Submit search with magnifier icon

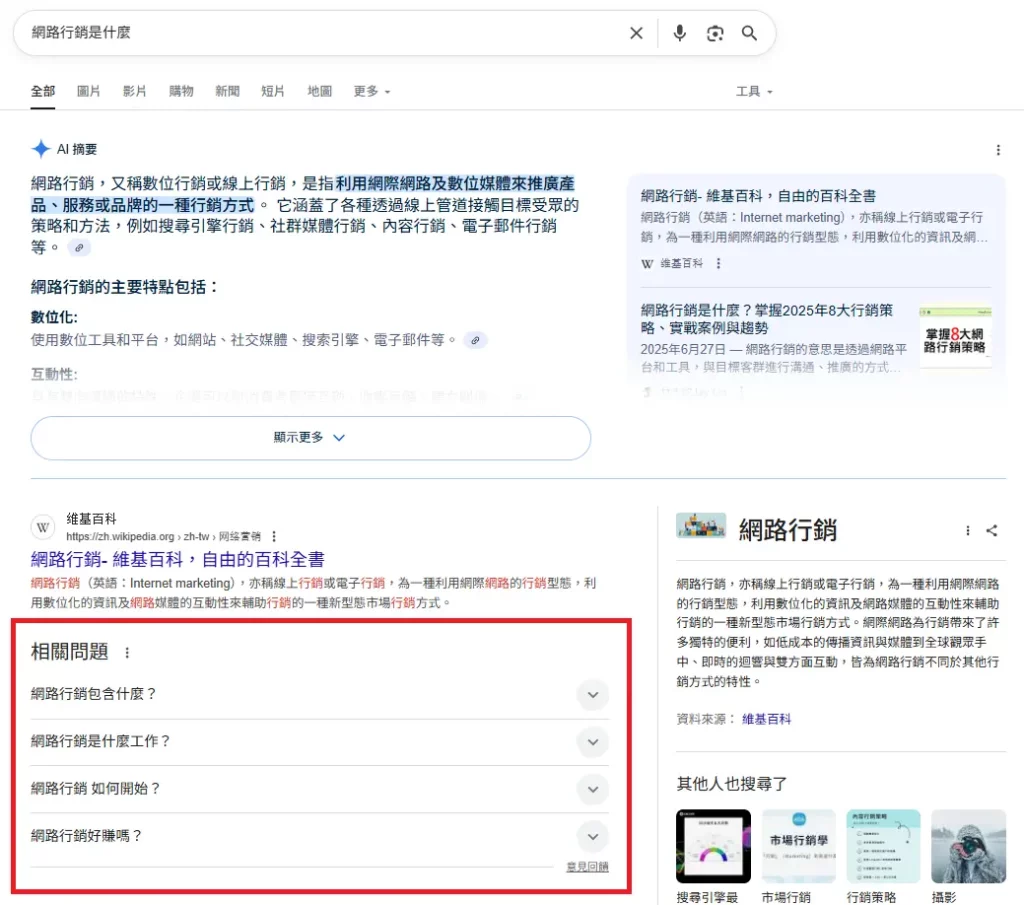coord(749,33)
